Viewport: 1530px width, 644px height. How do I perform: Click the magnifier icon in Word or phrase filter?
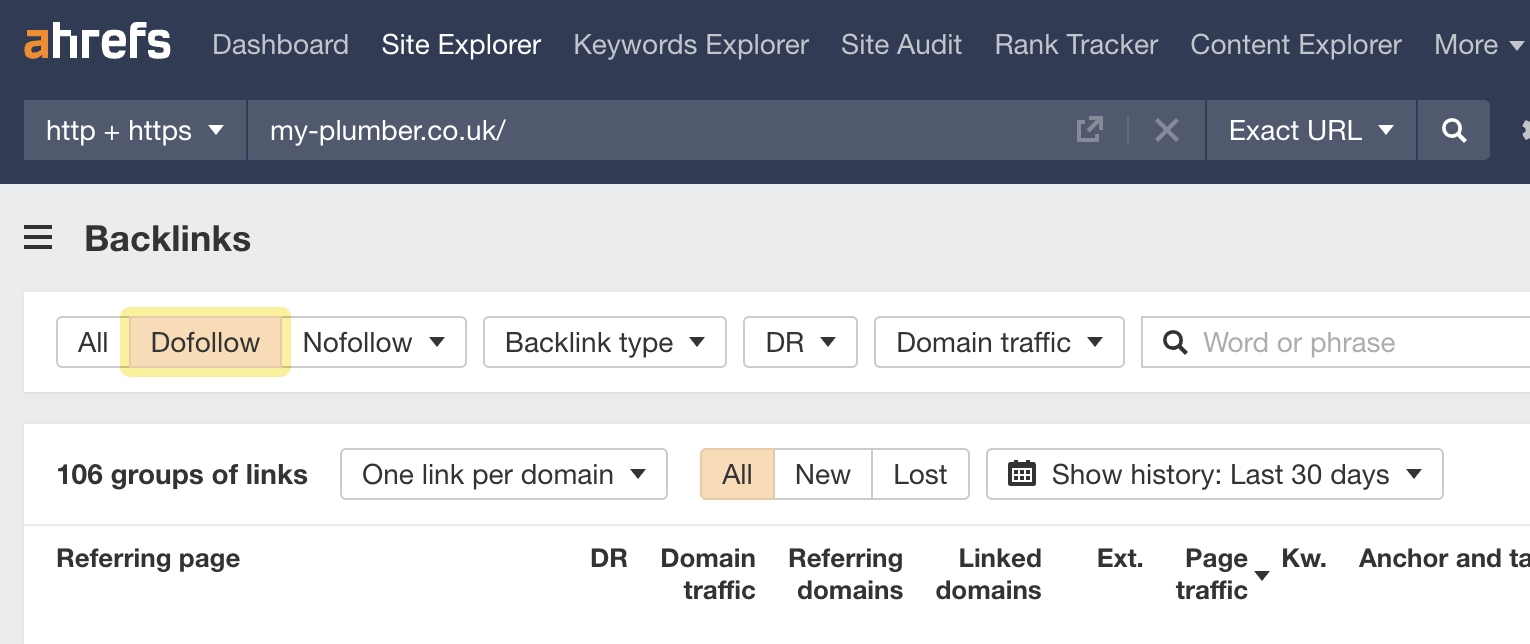click(1175, 342)
